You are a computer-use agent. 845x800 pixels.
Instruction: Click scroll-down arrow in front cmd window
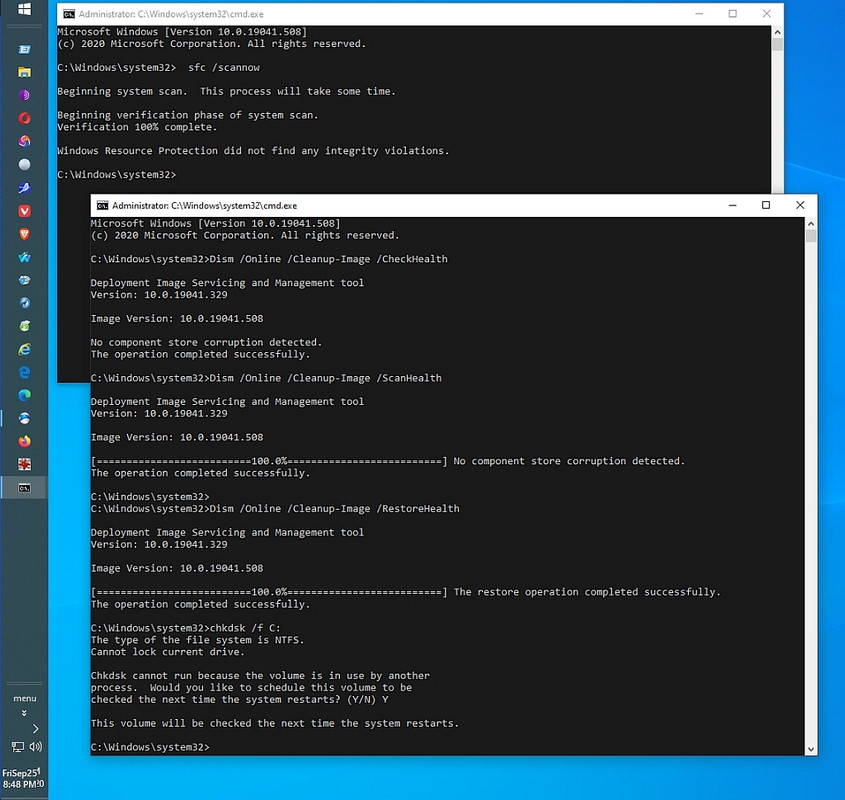pos(811,749)
